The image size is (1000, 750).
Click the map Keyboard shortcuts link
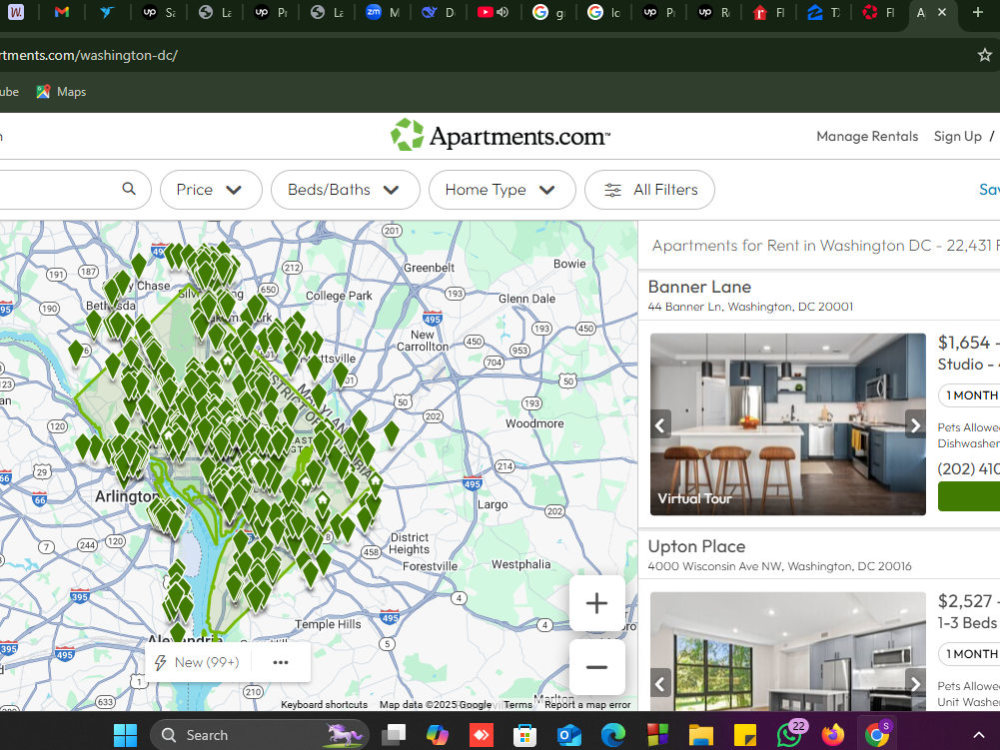coord(324,705)
